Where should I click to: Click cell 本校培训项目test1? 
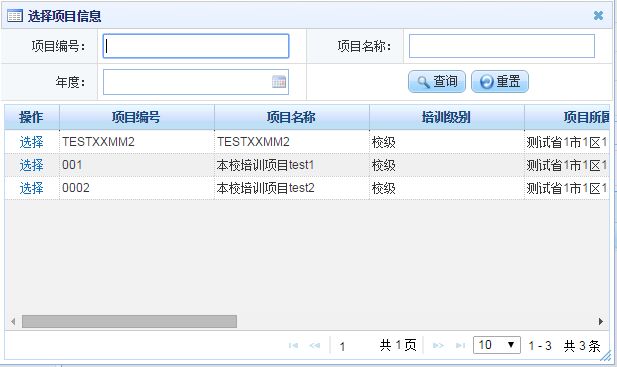point(292,165)
